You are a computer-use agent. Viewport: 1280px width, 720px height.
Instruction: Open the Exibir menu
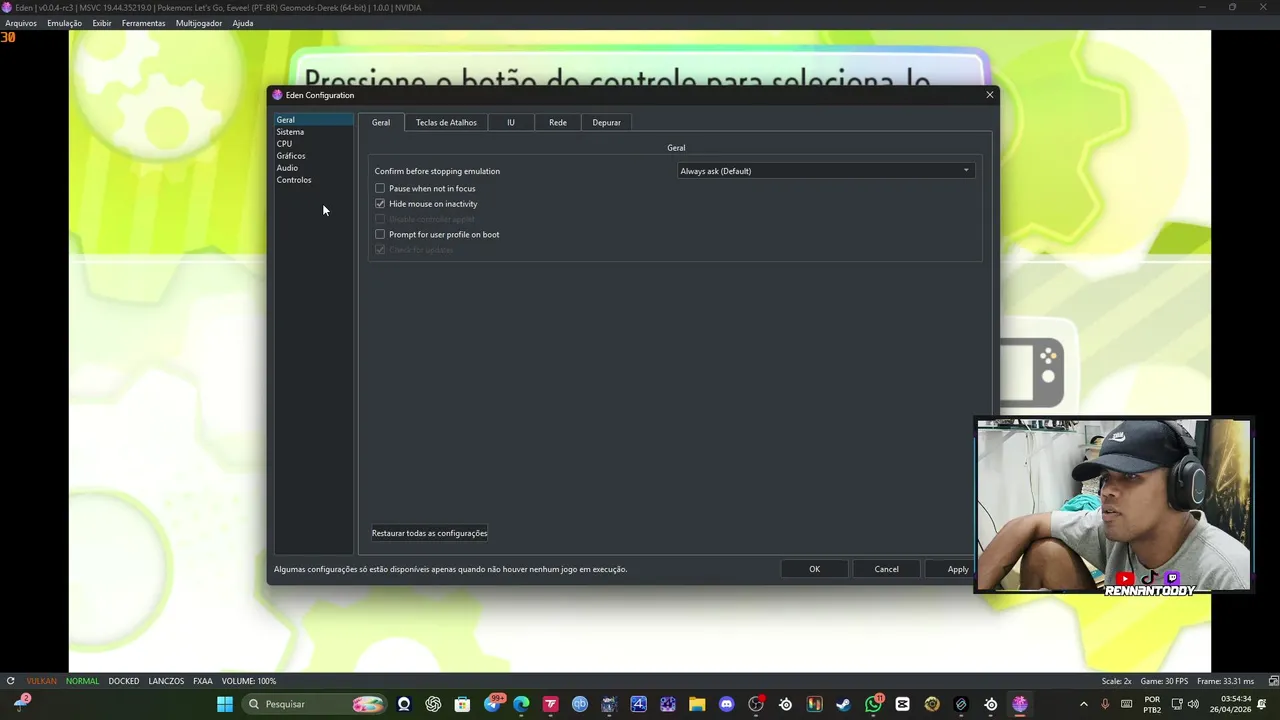102,23
